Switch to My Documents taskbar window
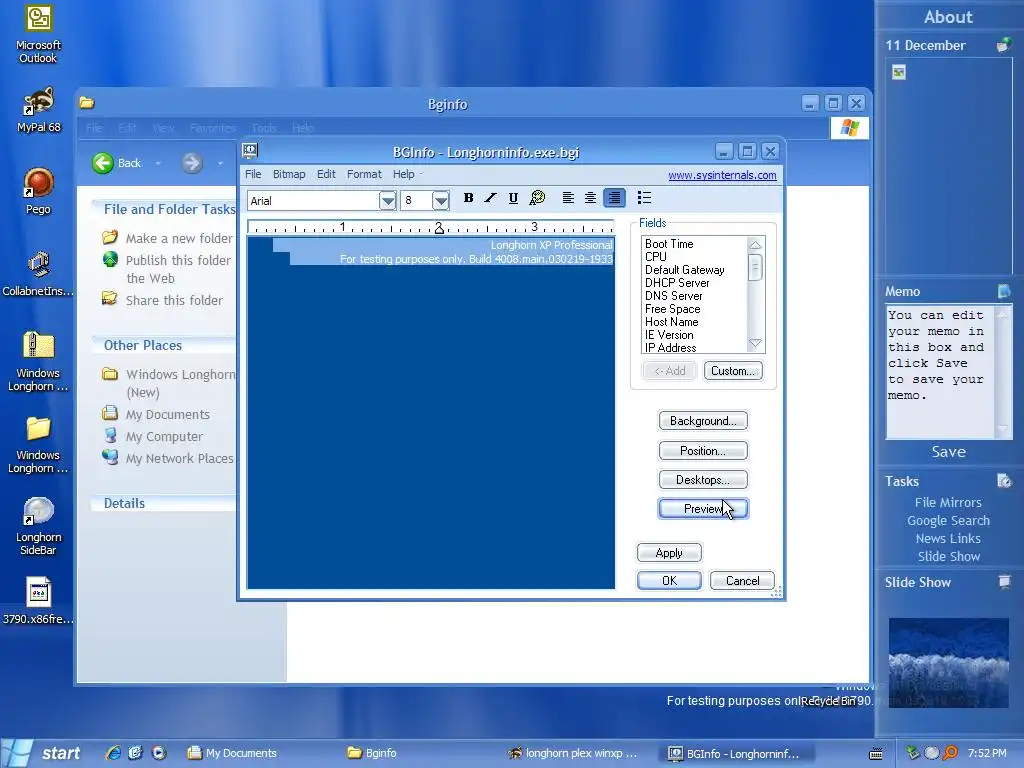The image size is (1024, 768). click(232, 753)
